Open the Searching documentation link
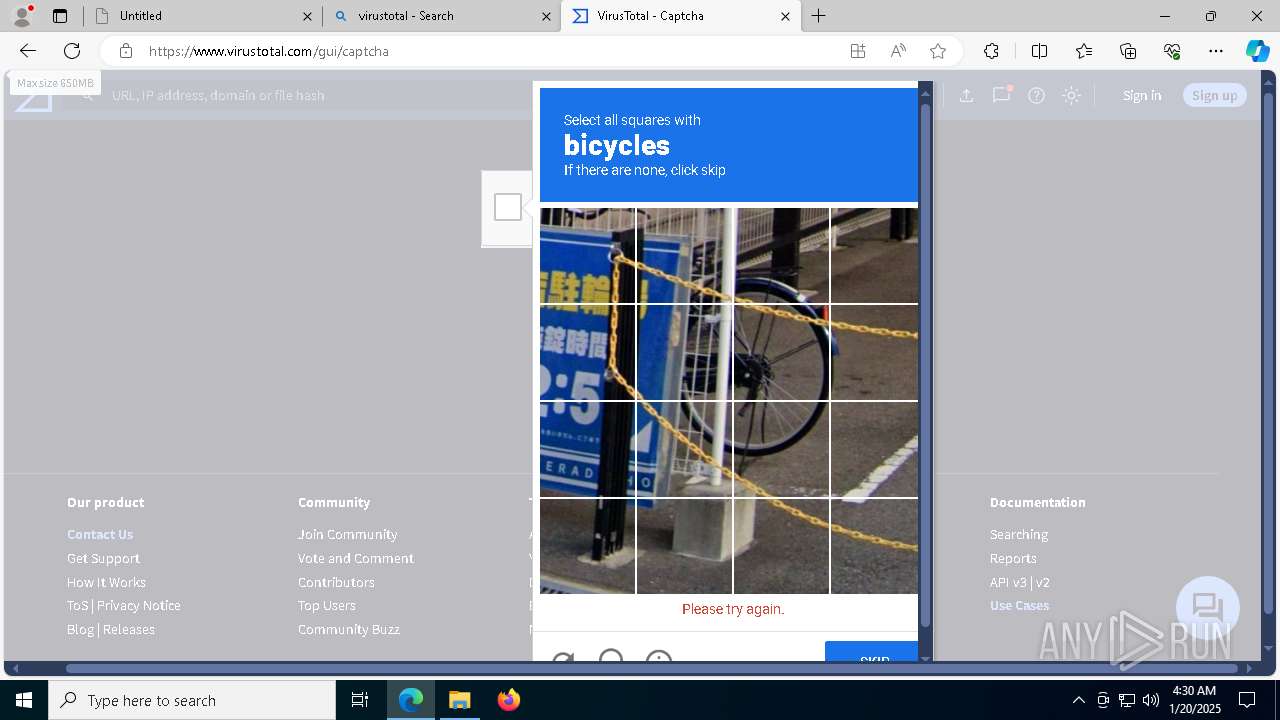This screenshot has height=720, width=1280. click(1019, 534)
